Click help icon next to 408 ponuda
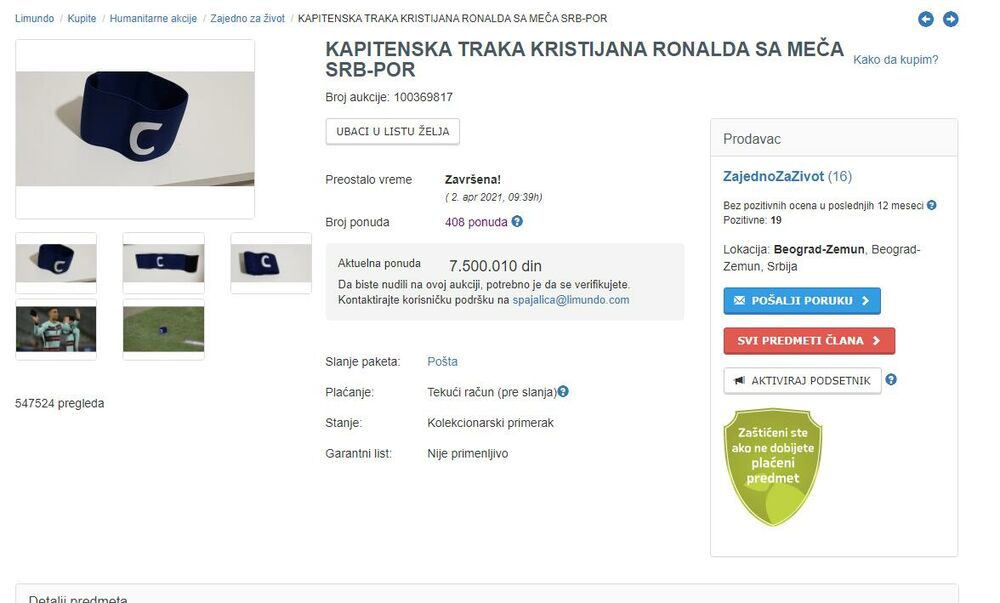Viewport: 1000px width, 603px height. tap(517, 221)
